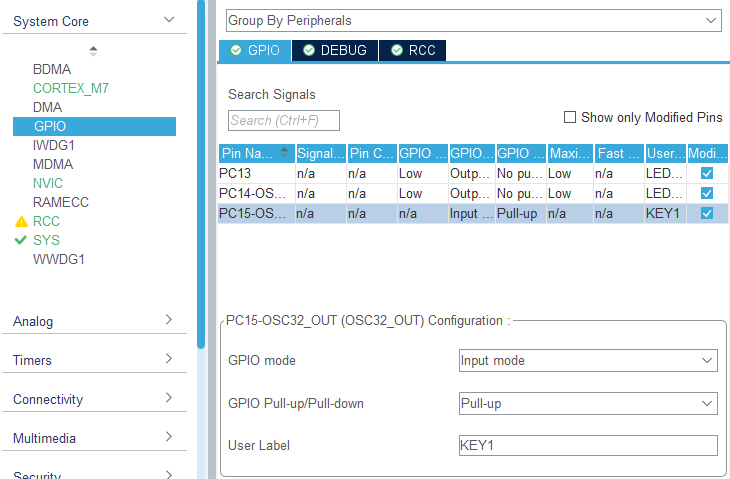This screenshot has width=730, height=479.
Task: Open the GPIO mode dropdown
Action: pos(588,360)
